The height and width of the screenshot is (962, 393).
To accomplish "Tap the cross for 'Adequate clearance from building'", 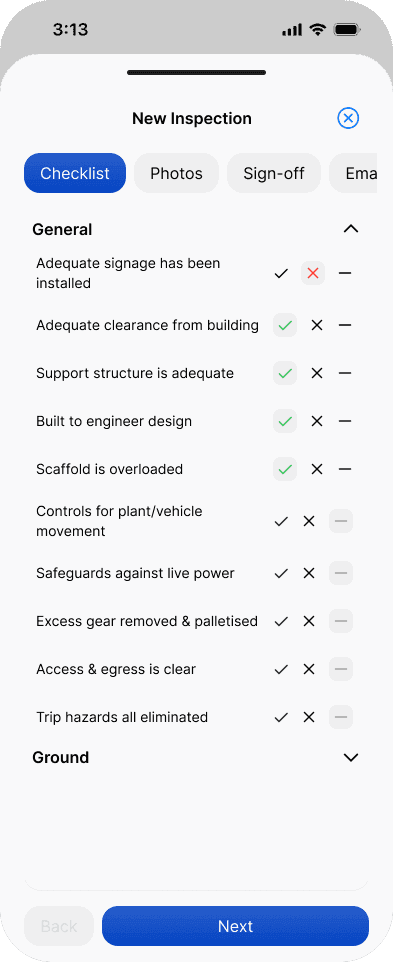I will pos(316,325).
